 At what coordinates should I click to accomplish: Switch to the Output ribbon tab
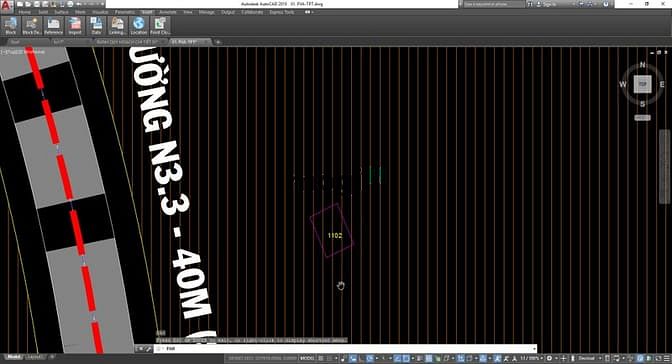pyautogui.click(x=228, y=12)
